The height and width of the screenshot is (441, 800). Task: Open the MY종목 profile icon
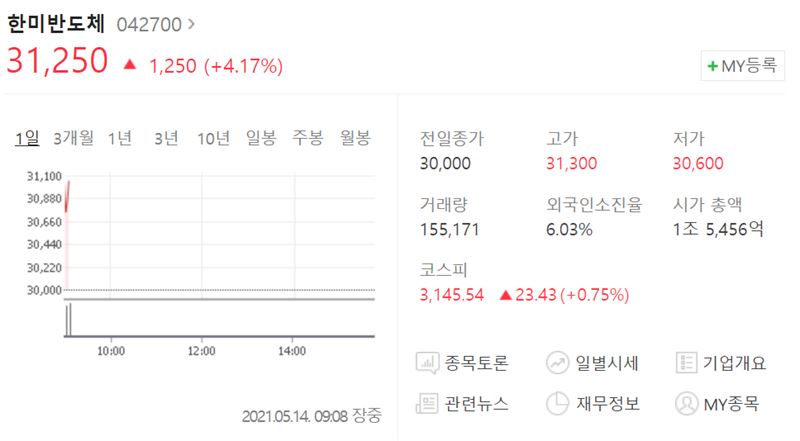point(686,403)
